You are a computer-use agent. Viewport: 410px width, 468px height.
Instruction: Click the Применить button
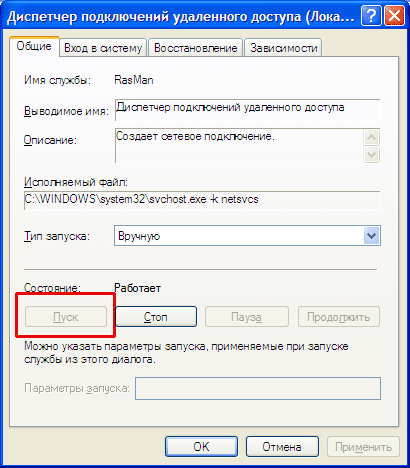point(363,447)
